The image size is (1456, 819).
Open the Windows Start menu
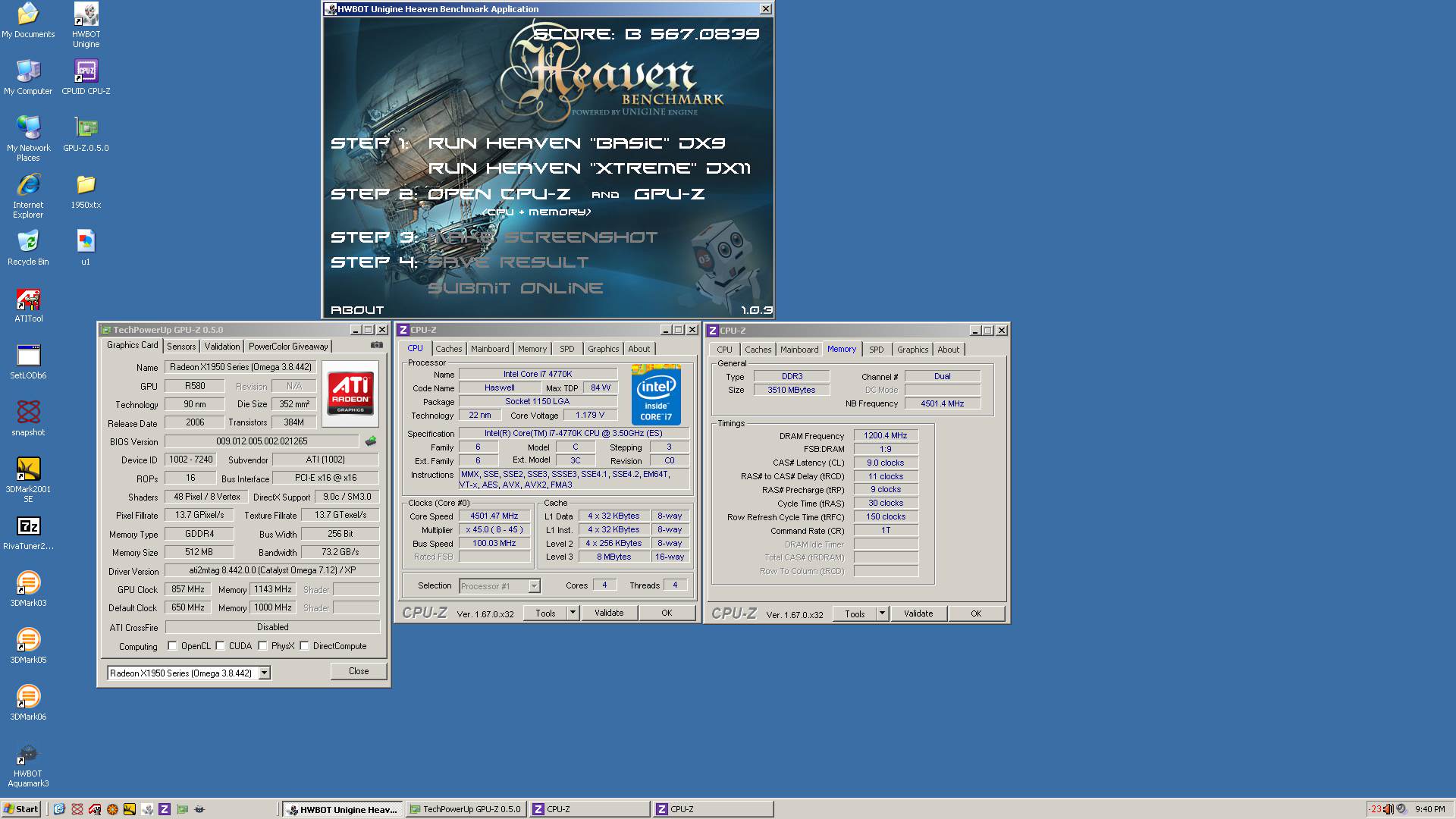21,809
